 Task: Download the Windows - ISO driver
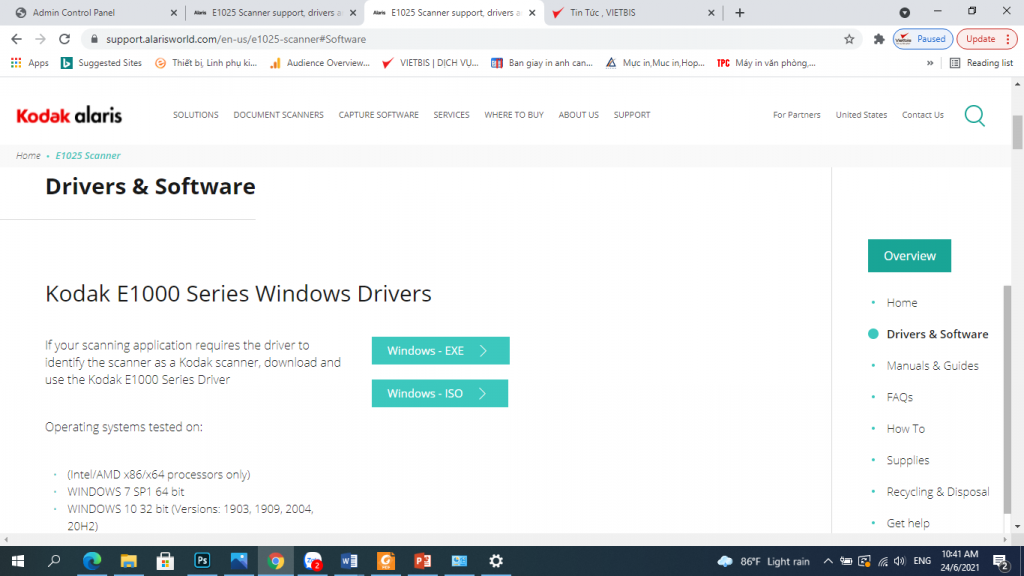tap(439, 394)
